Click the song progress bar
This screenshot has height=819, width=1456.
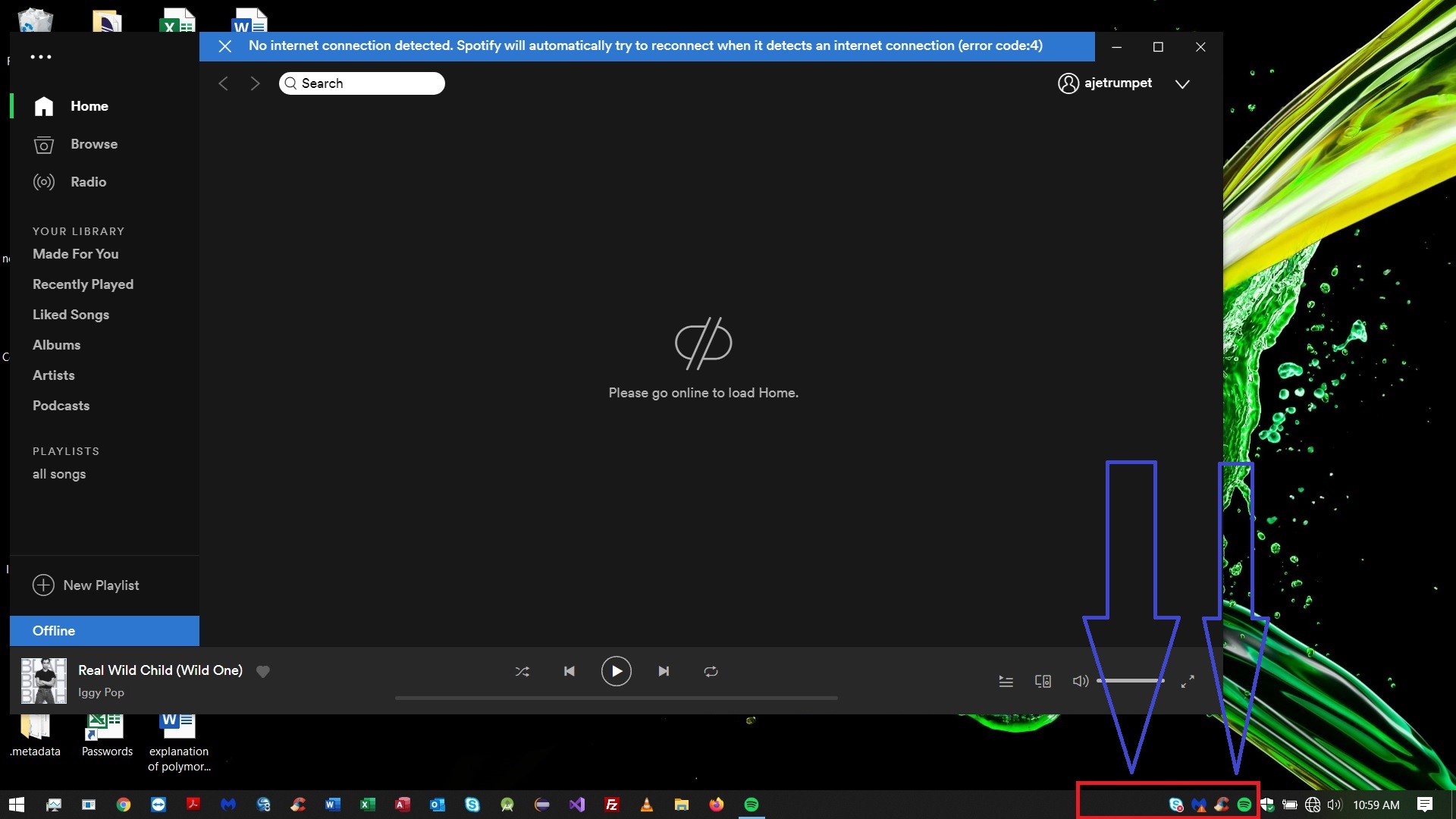point(616,698)
